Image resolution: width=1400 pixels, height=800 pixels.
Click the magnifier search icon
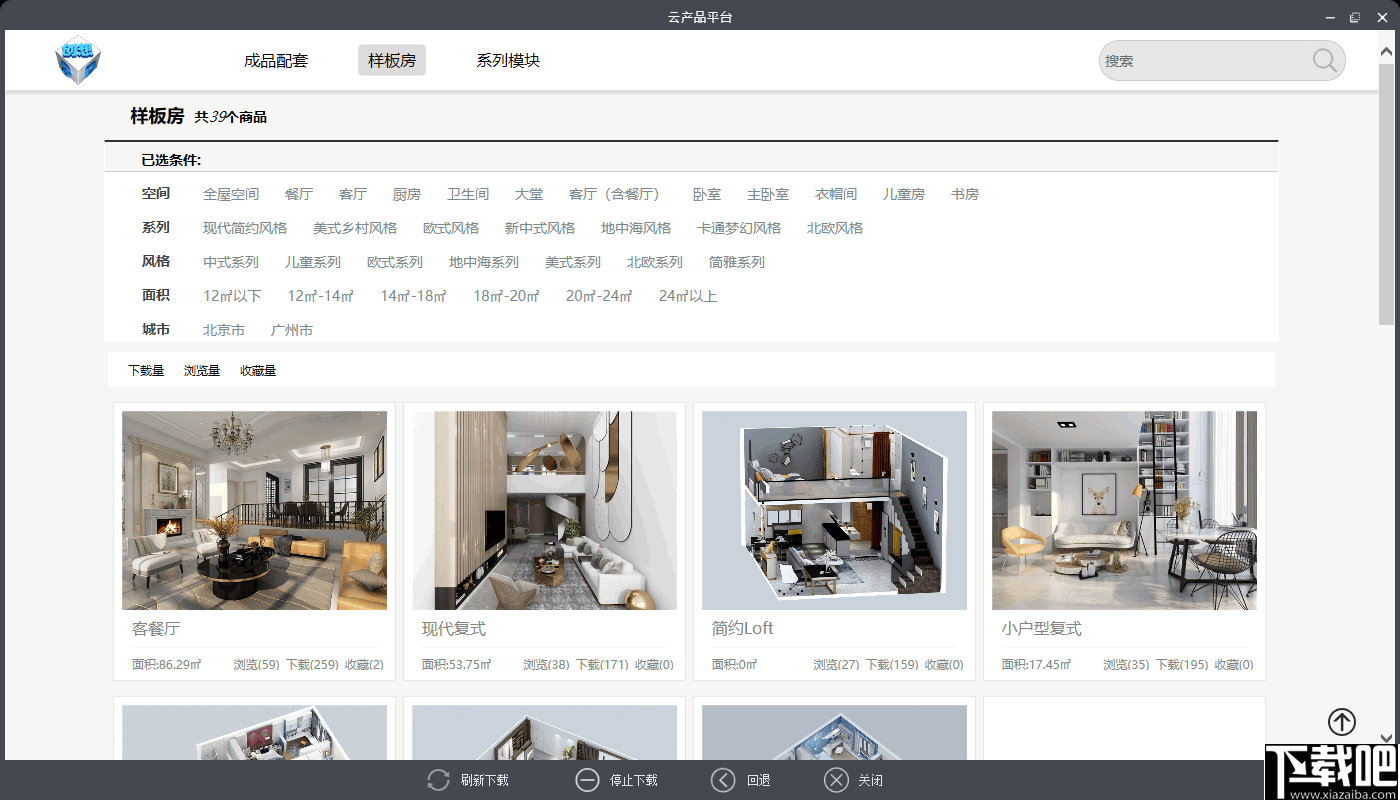(x=1325, y=61)
